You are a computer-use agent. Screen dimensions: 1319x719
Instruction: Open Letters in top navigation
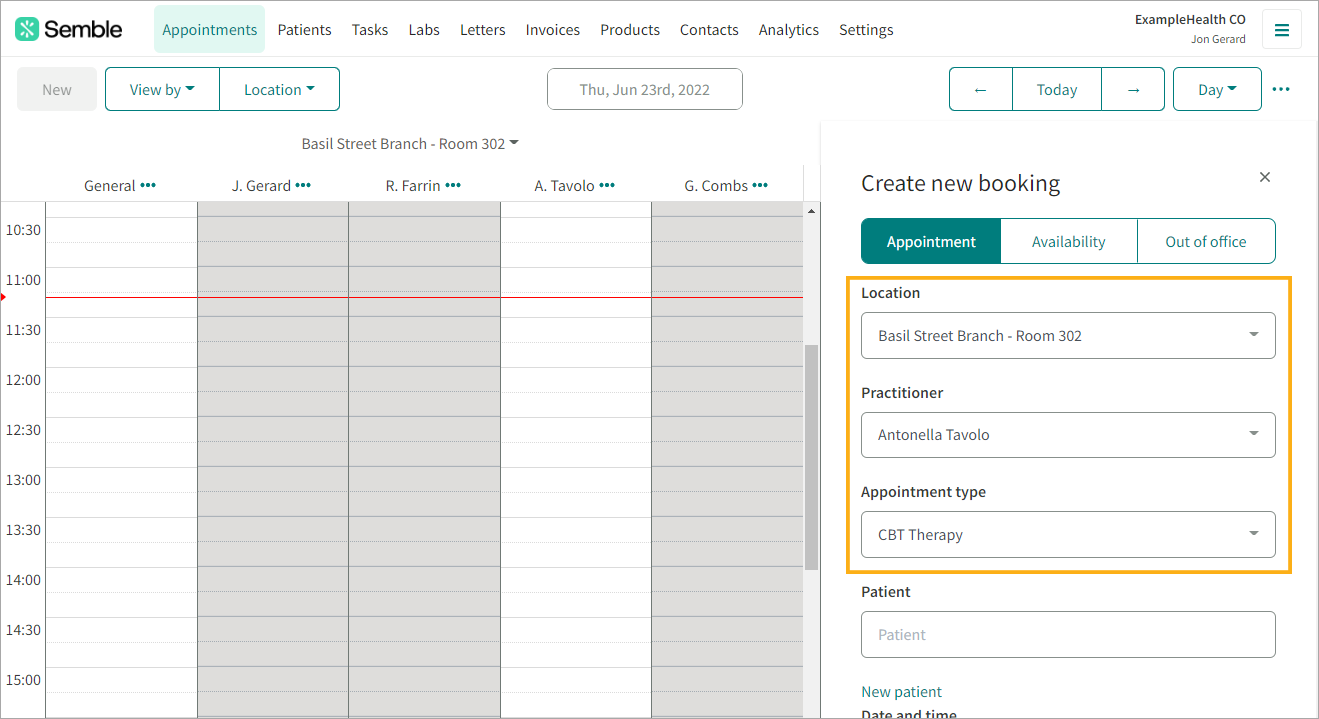[x=483, y=29]
